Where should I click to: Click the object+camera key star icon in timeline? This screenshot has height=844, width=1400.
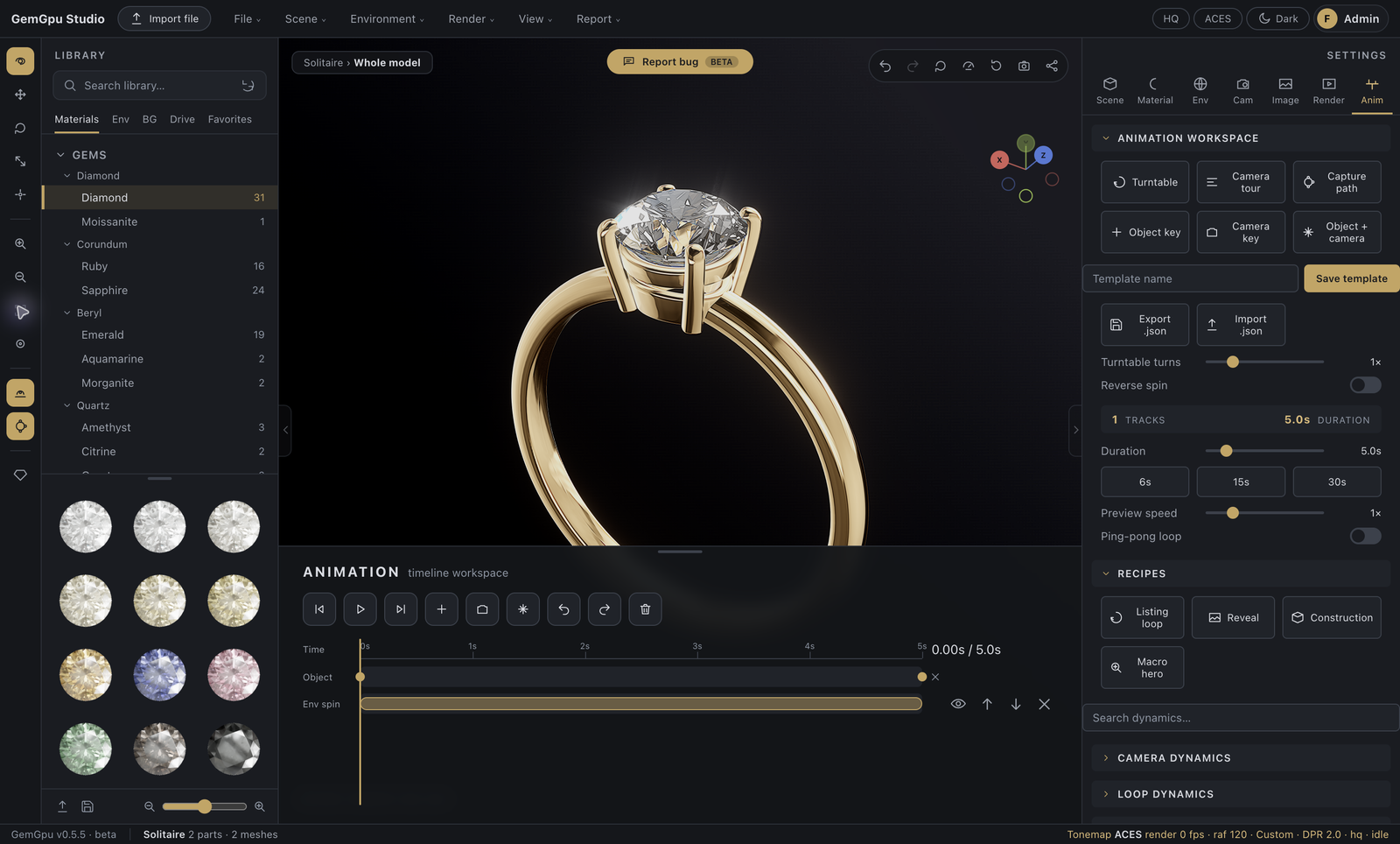pyautogui.click(x=523, y=609)
